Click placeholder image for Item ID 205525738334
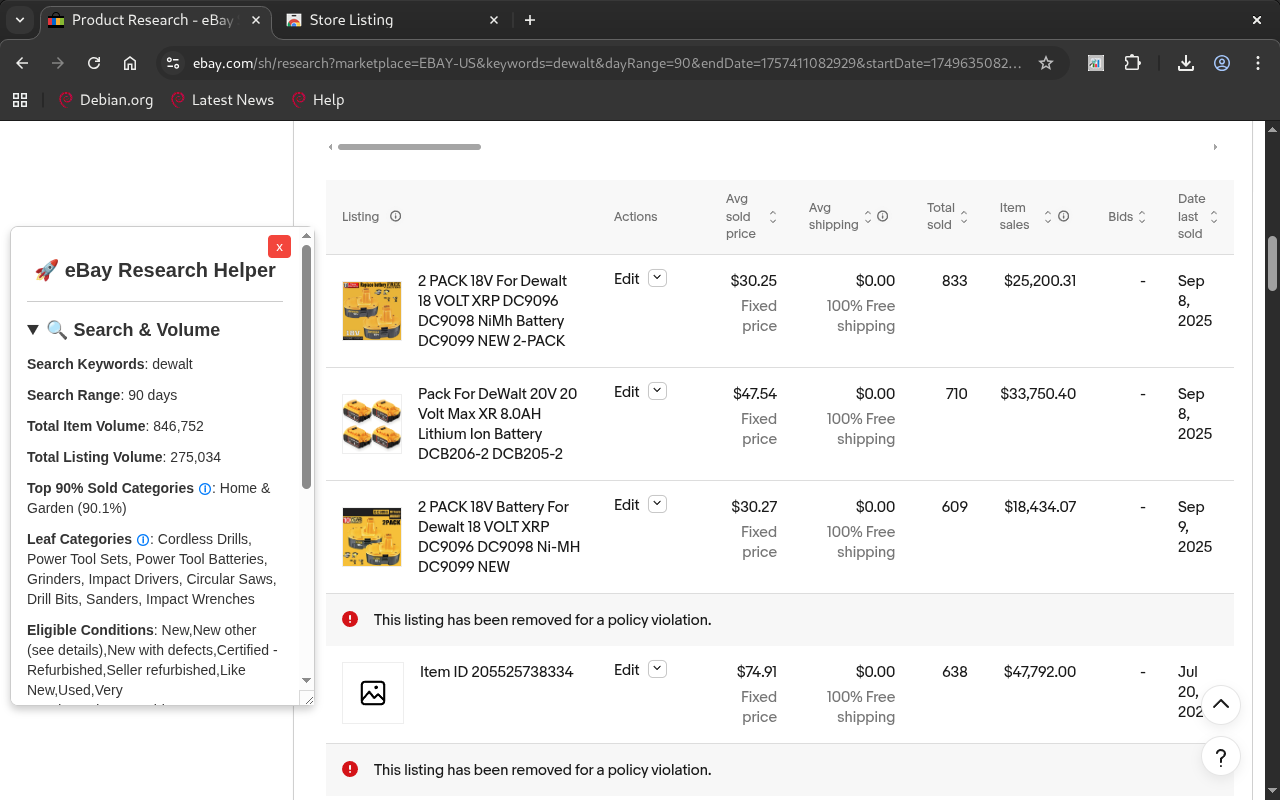1280x800 pixels. click(x=373, y=693)
